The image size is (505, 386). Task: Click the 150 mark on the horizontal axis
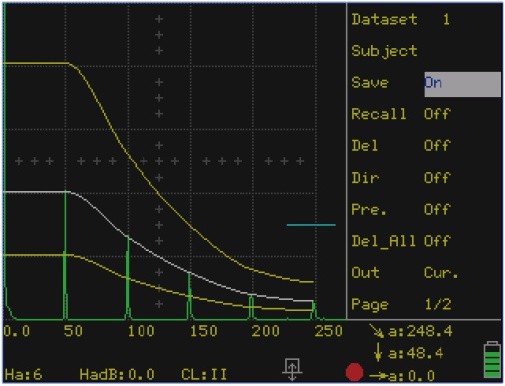pyautogui.click(x=203, y=331)
